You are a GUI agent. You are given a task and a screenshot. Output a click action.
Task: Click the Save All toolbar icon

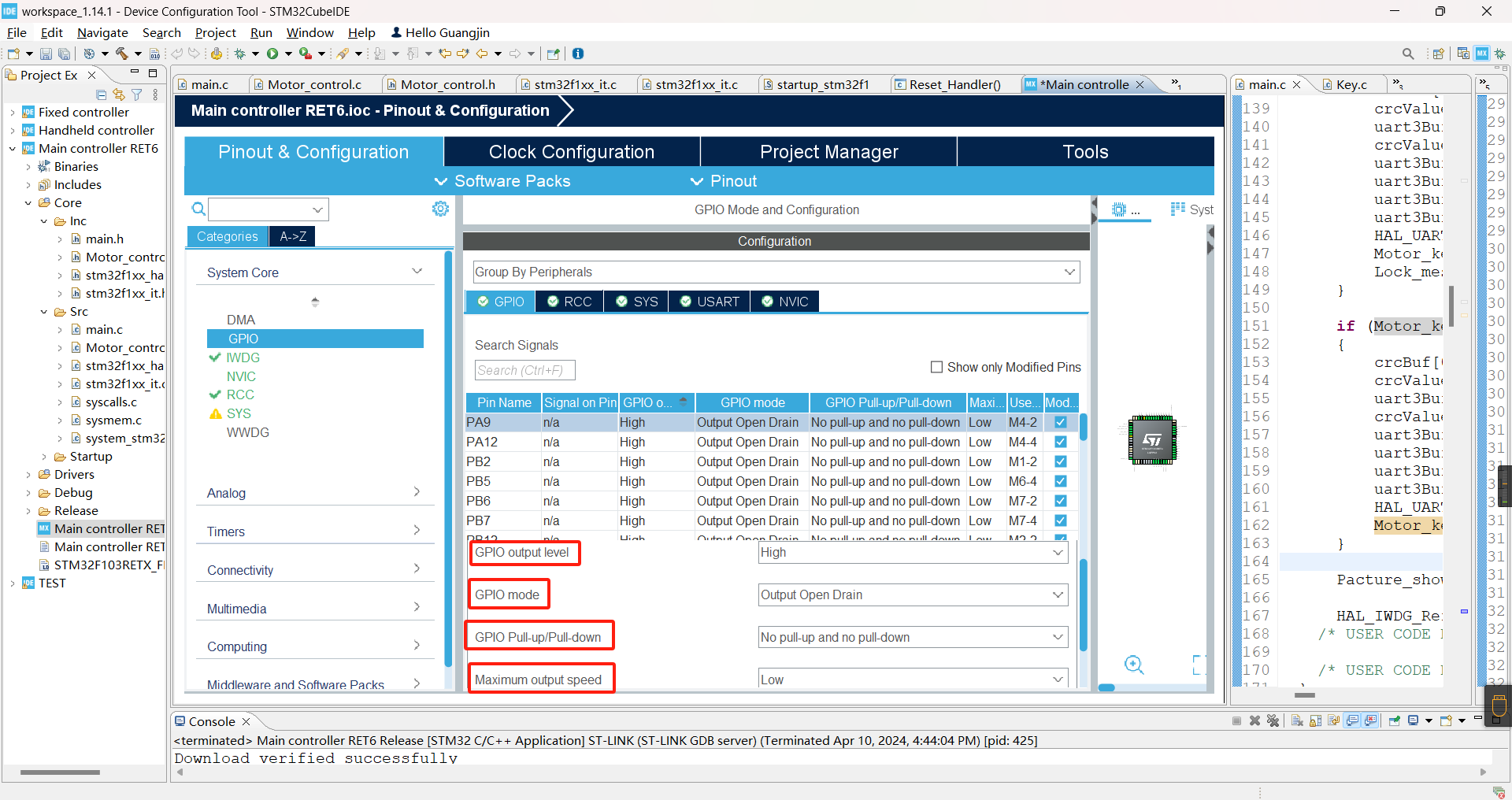(64, 54)
